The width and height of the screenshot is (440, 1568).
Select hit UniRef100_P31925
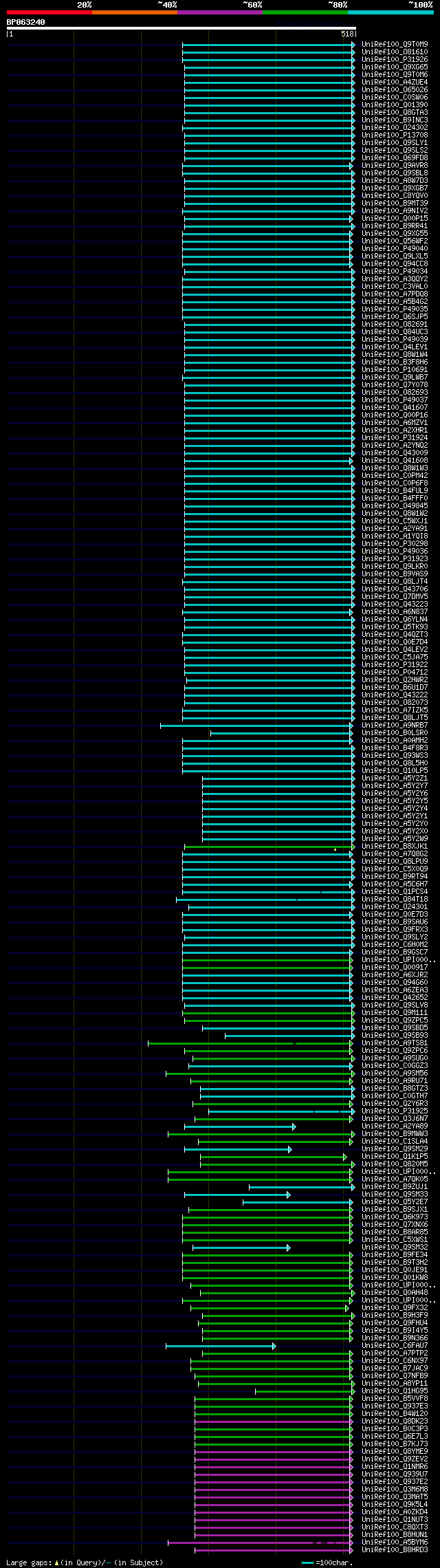[395, 1111]
